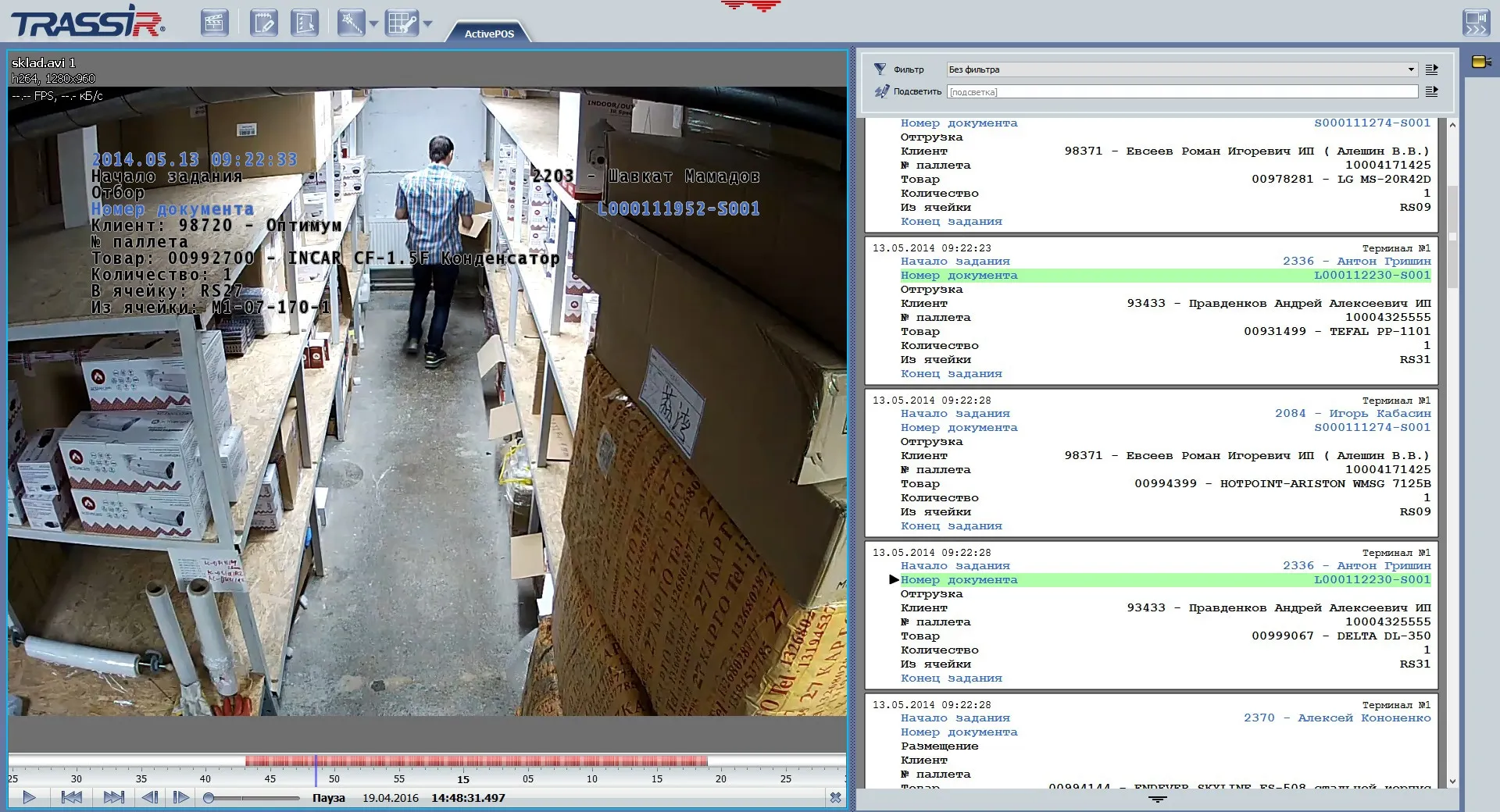Click the clapperboard archive icon in toolbar
1500x812 pixels.
[213, 23]
